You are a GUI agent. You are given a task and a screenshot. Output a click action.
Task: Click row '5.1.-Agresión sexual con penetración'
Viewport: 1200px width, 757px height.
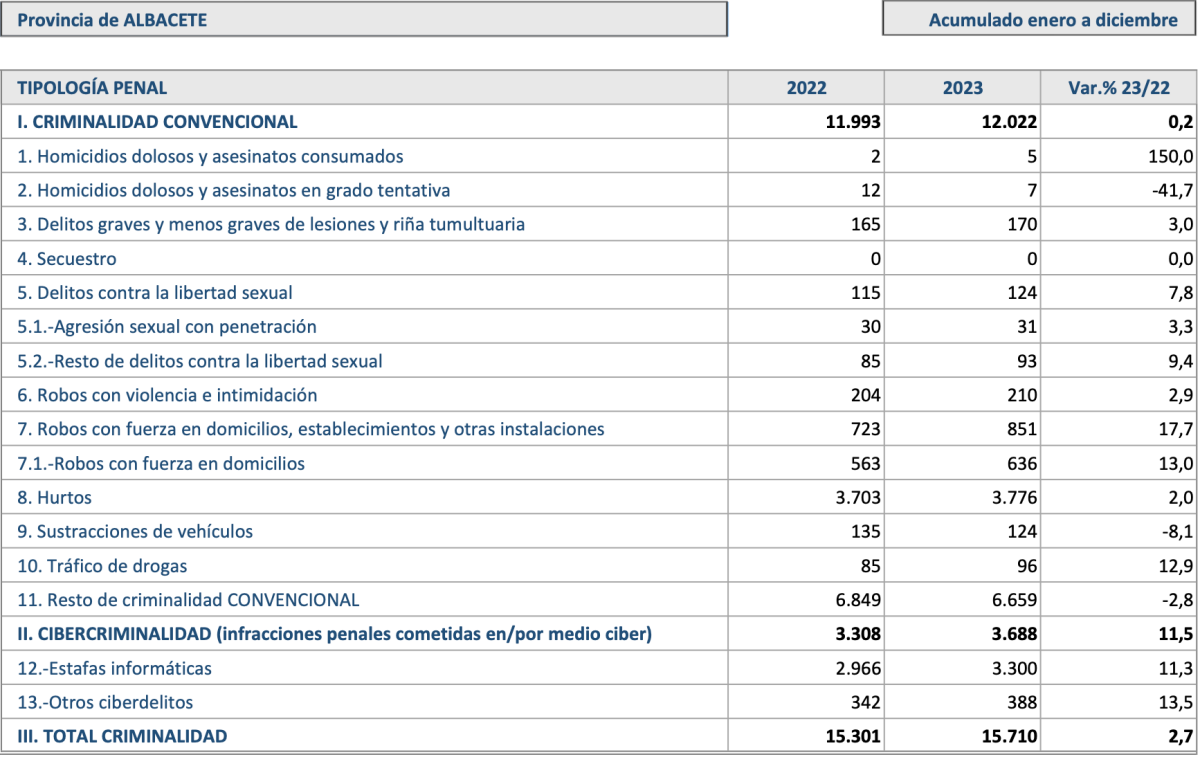(599, 326)
